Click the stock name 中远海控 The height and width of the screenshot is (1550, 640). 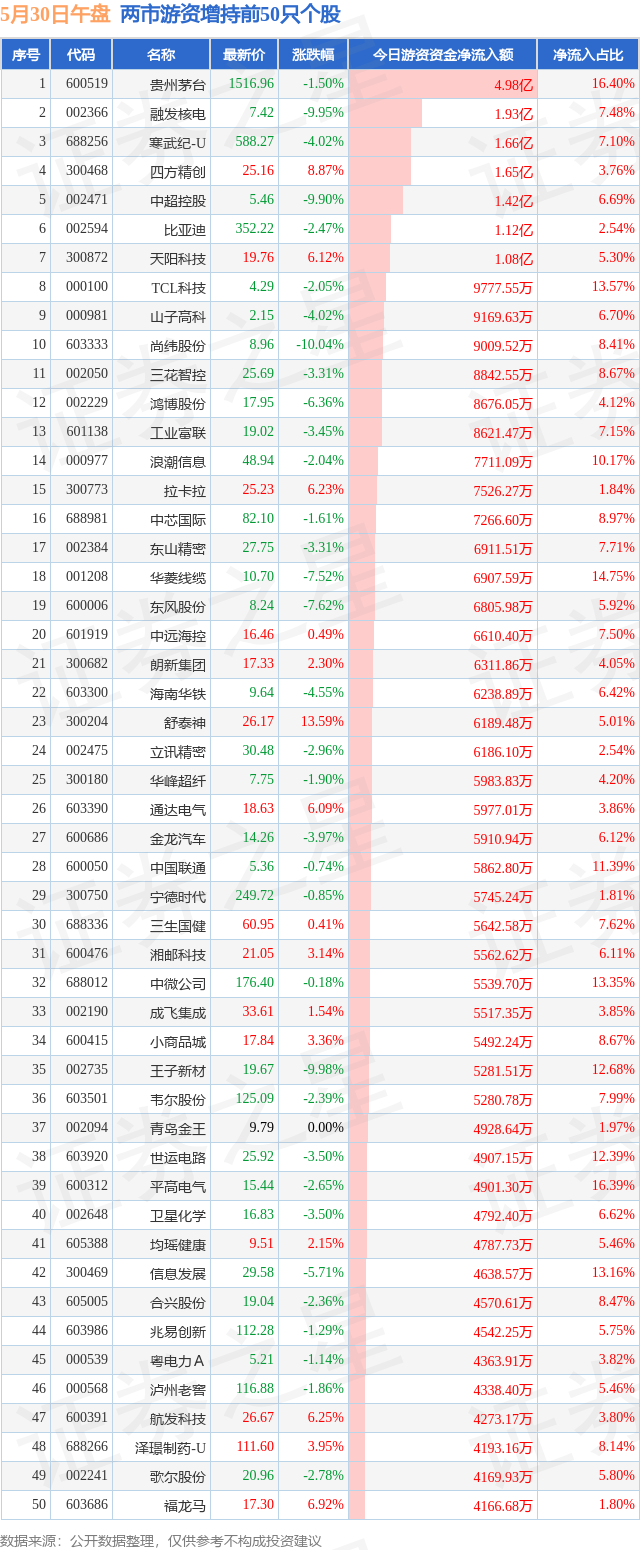[x=178, y=636]
